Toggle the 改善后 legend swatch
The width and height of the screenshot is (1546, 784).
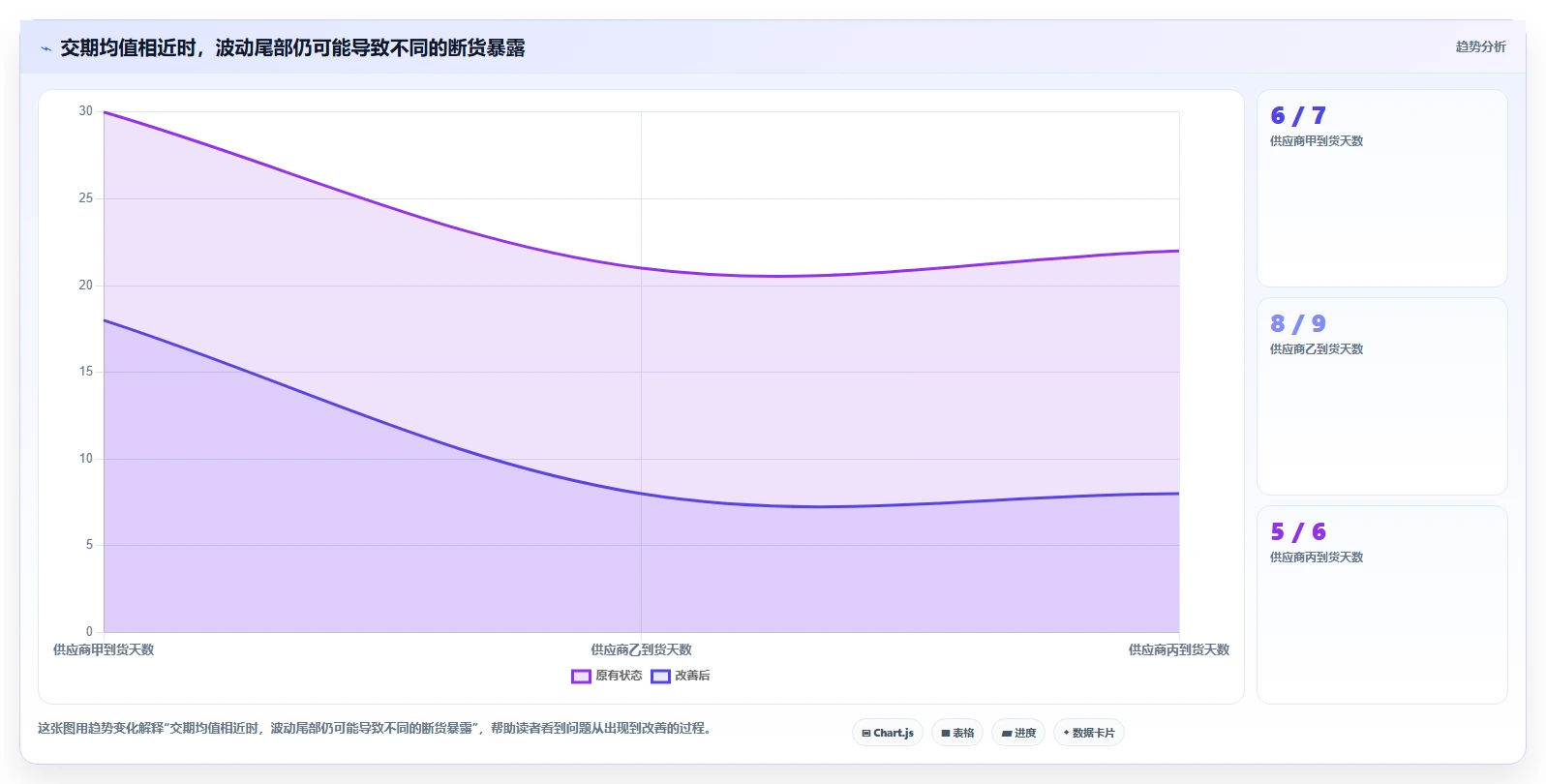pyautogui.click(x=660, y=677)
